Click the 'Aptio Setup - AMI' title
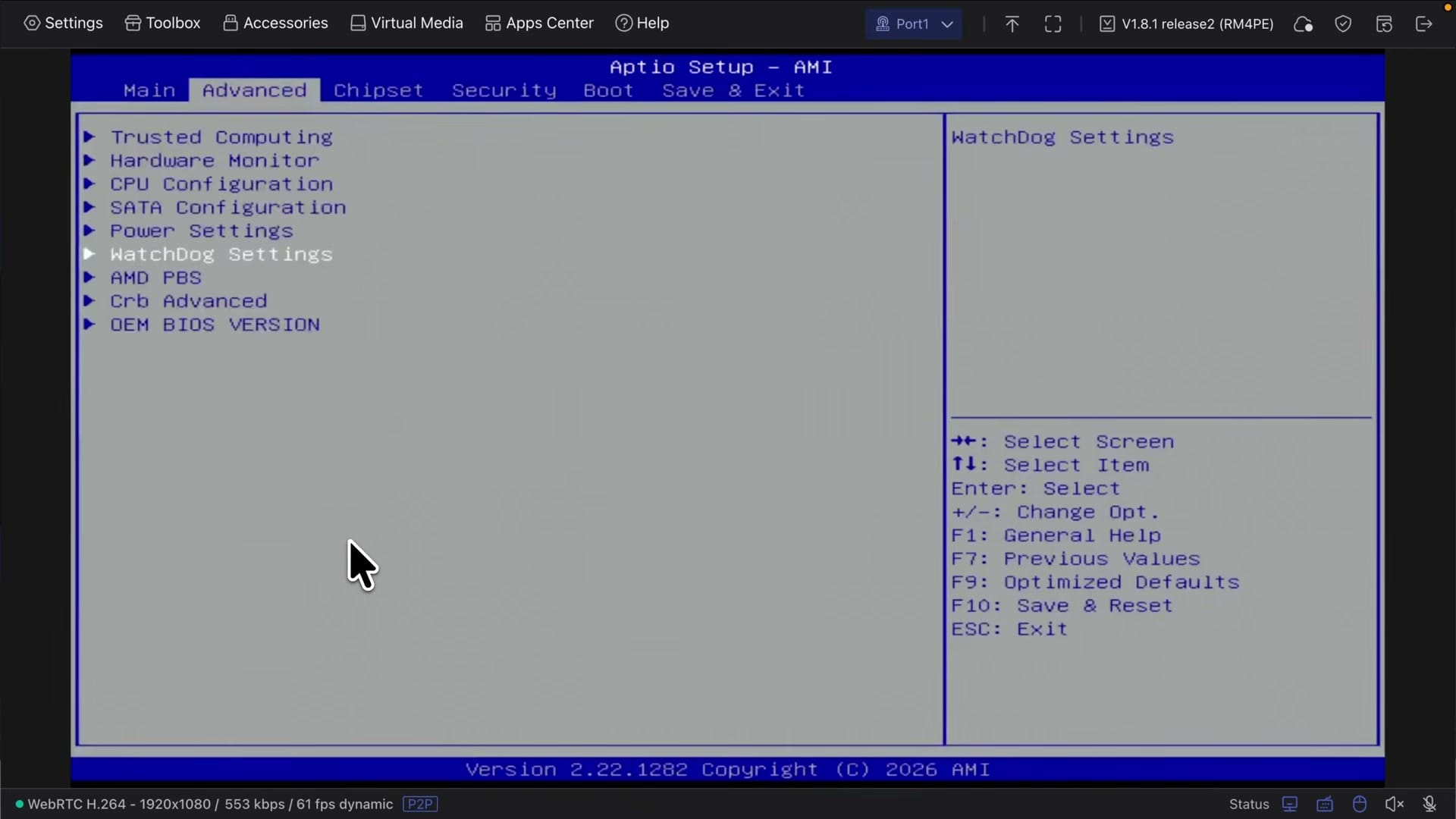Screen dimensions: 1456x819 720,67
